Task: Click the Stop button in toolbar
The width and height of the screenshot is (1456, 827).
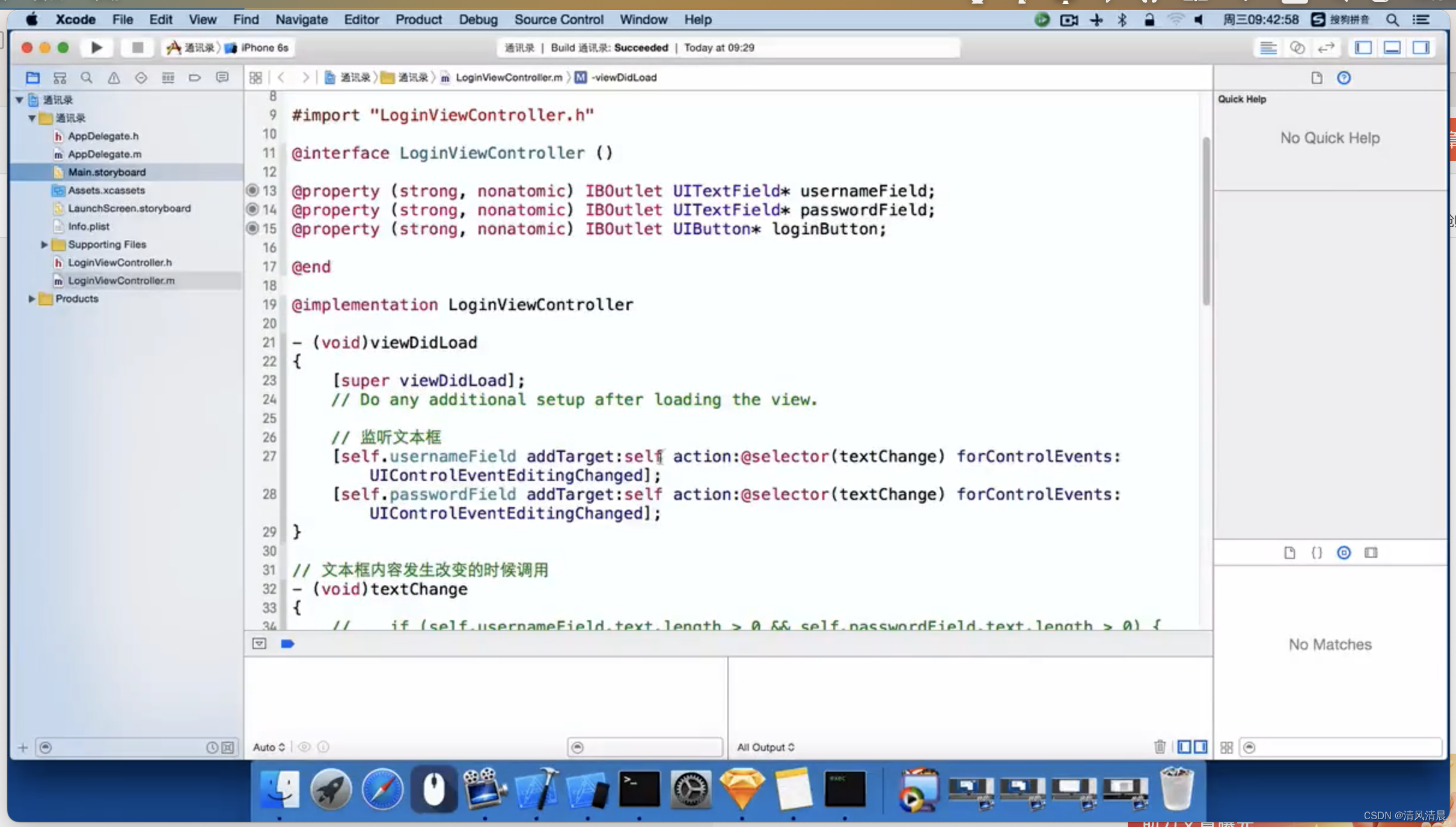Action: [138, 47]
